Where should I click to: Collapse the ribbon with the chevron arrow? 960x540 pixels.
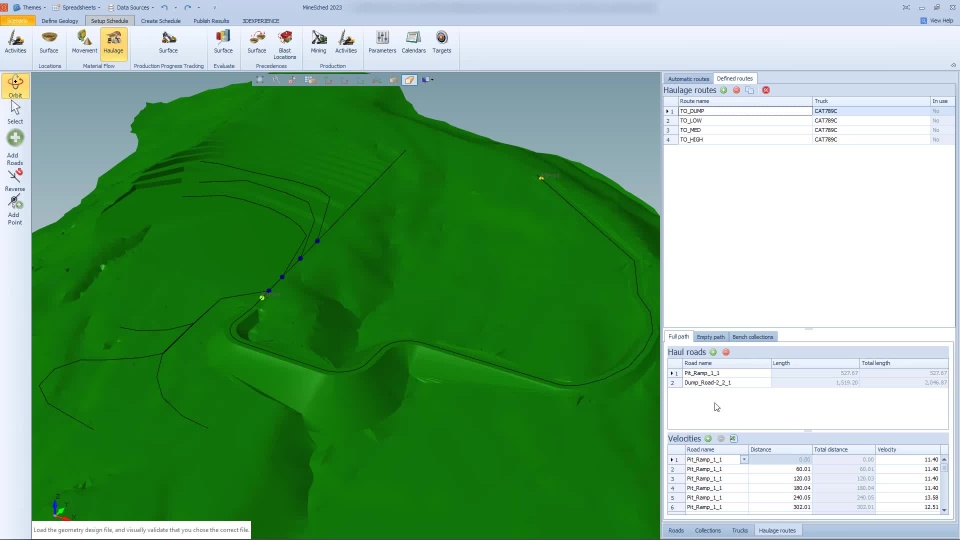[x=953, y=65]
